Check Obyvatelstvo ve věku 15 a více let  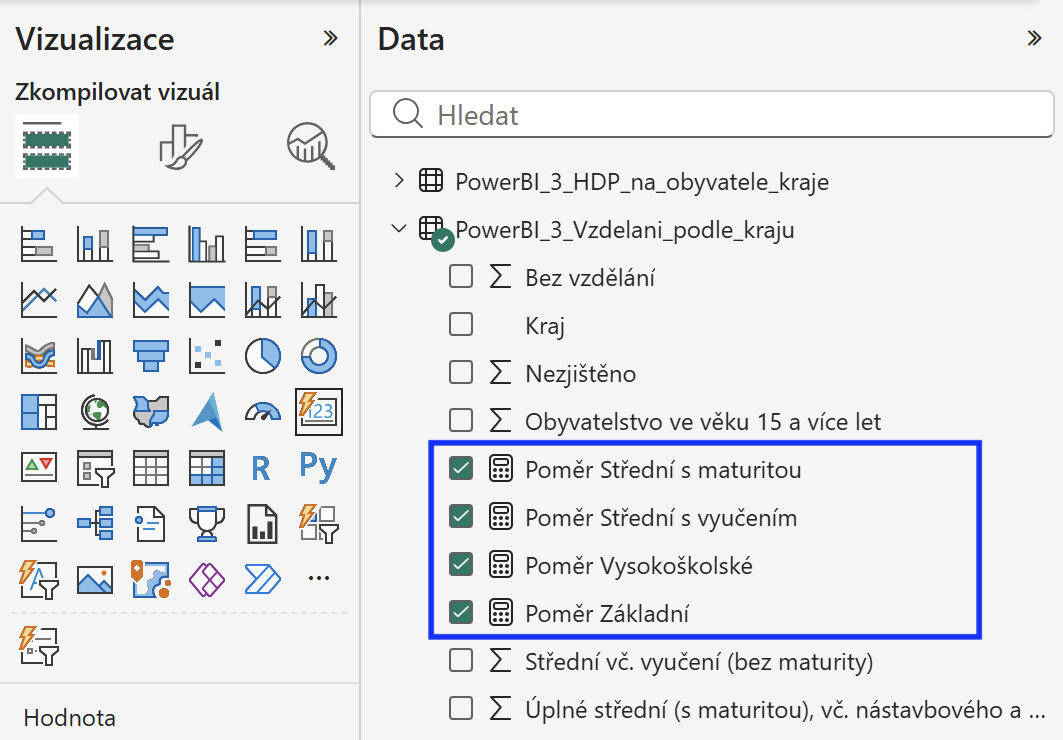461,421
